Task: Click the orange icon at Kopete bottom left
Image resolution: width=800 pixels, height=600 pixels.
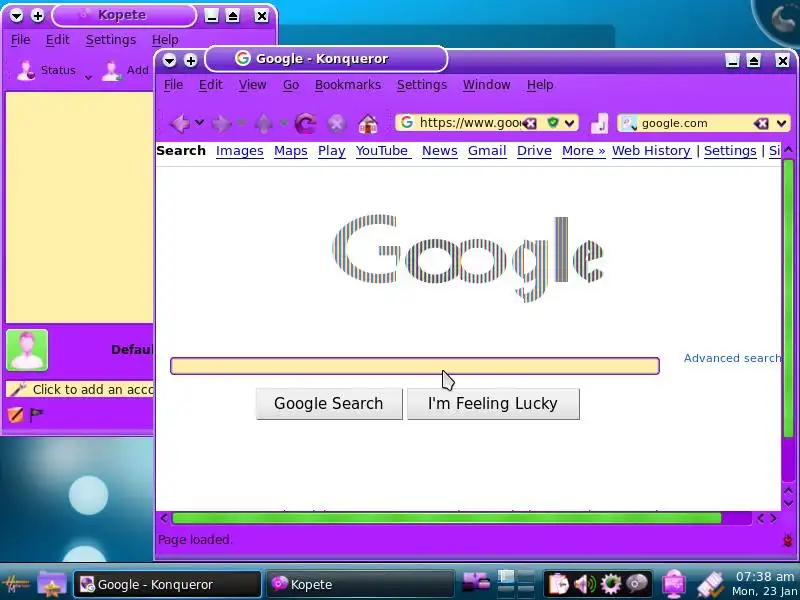Action: [x=15, y=415]
